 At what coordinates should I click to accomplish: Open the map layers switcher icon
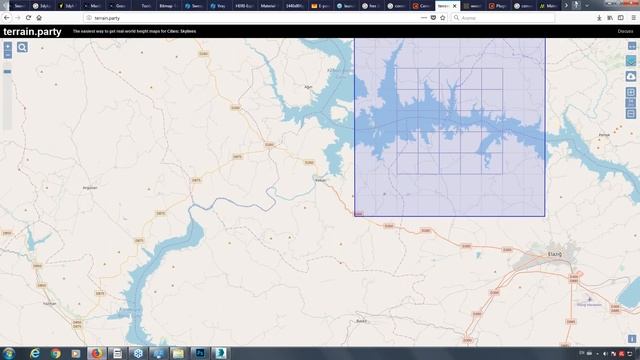pyautogui.click(x=631, y=61)
